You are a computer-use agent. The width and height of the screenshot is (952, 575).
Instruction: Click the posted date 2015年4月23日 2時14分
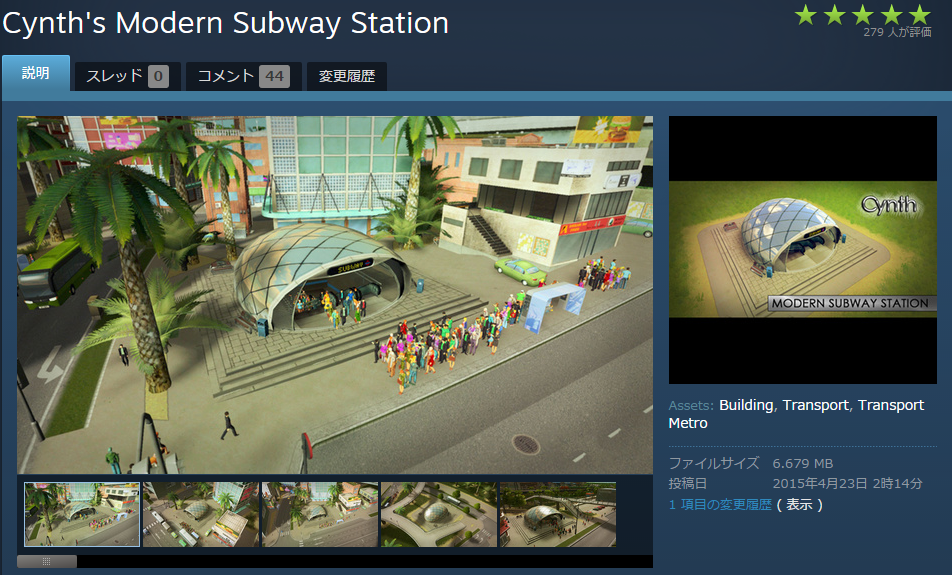(847, 483)
